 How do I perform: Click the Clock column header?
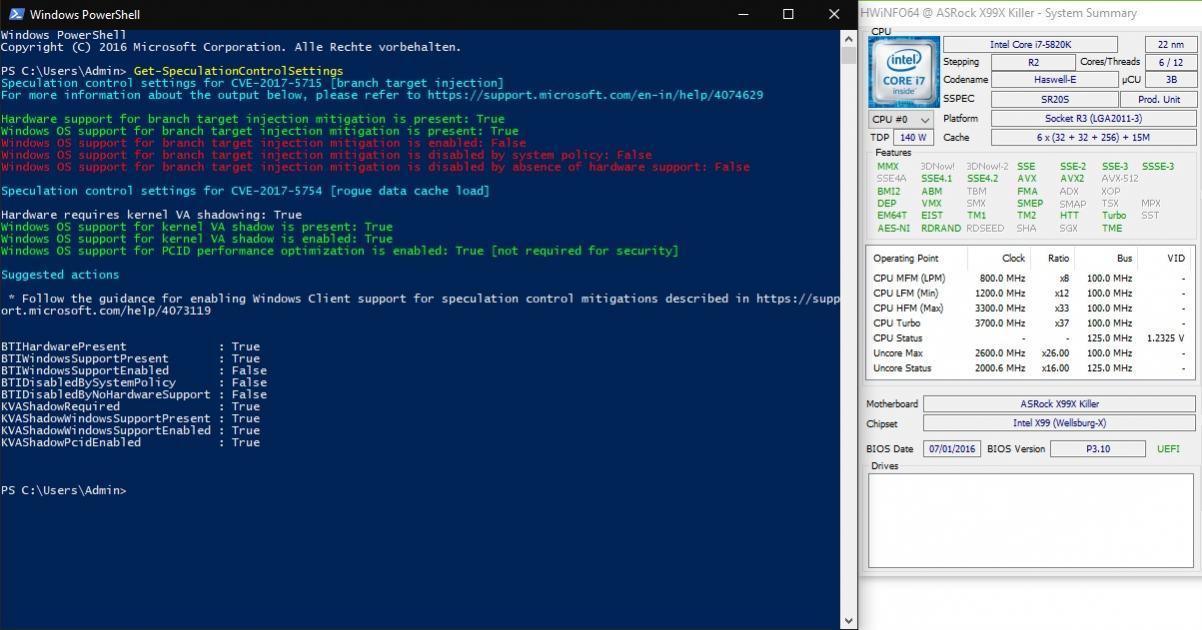[x=1013, y=258]
